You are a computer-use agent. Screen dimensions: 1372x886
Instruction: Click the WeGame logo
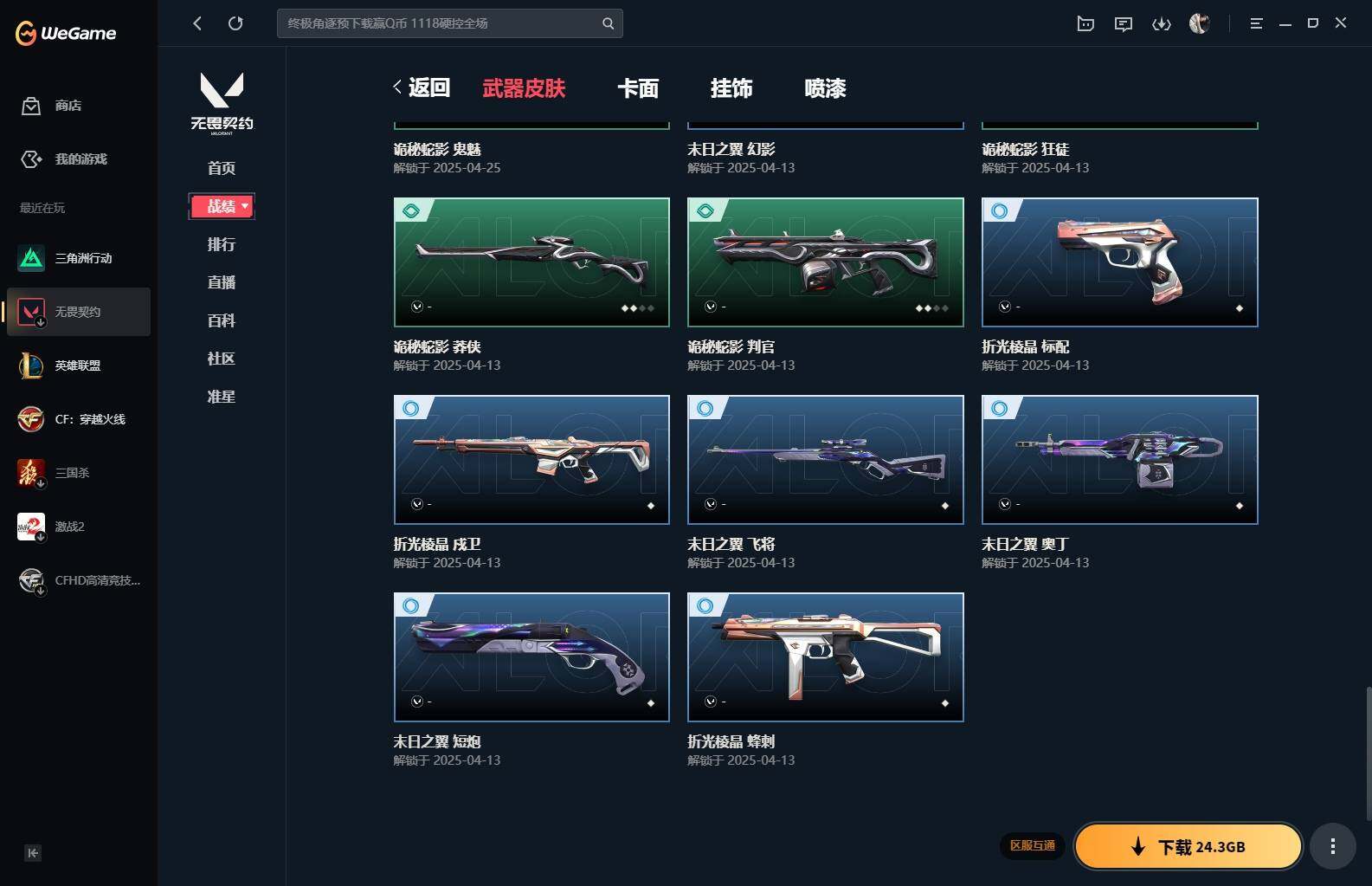click(x=66, y=33)
